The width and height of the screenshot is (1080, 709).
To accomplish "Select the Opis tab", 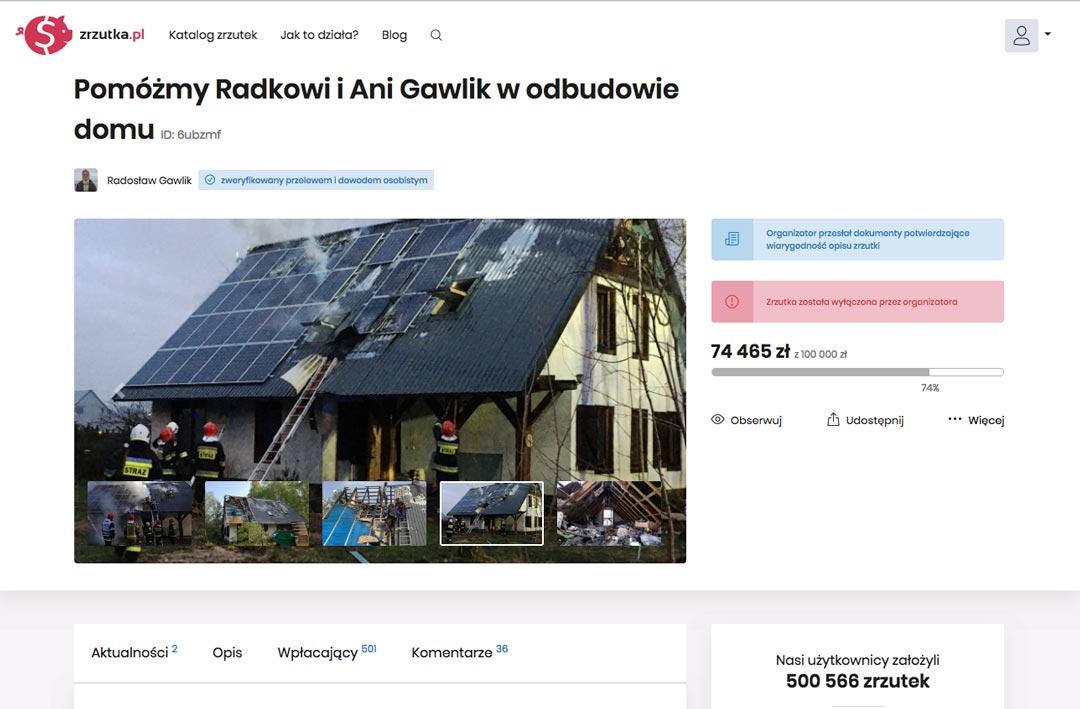I will (x=227, y=653).
